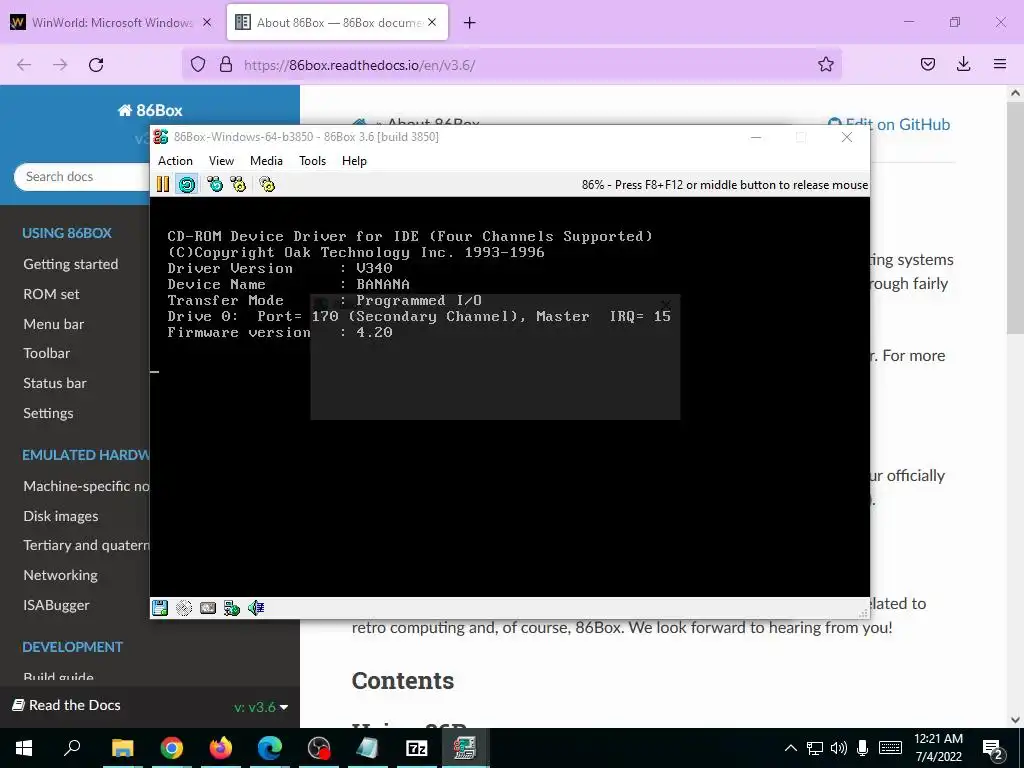Click the taskbar microphone icon
This screenshot has width=1024, height=768.
[863, 748]
